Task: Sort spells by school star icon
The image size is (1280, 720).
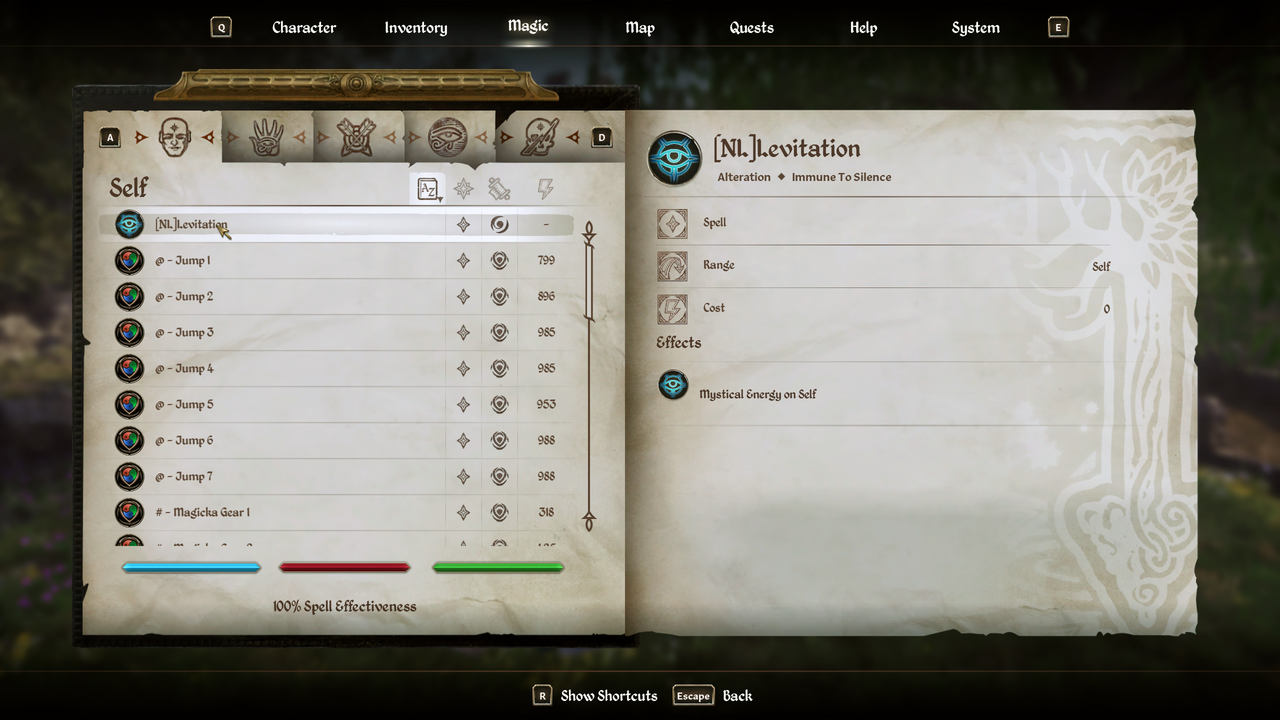Action: [x=463, y=188]
